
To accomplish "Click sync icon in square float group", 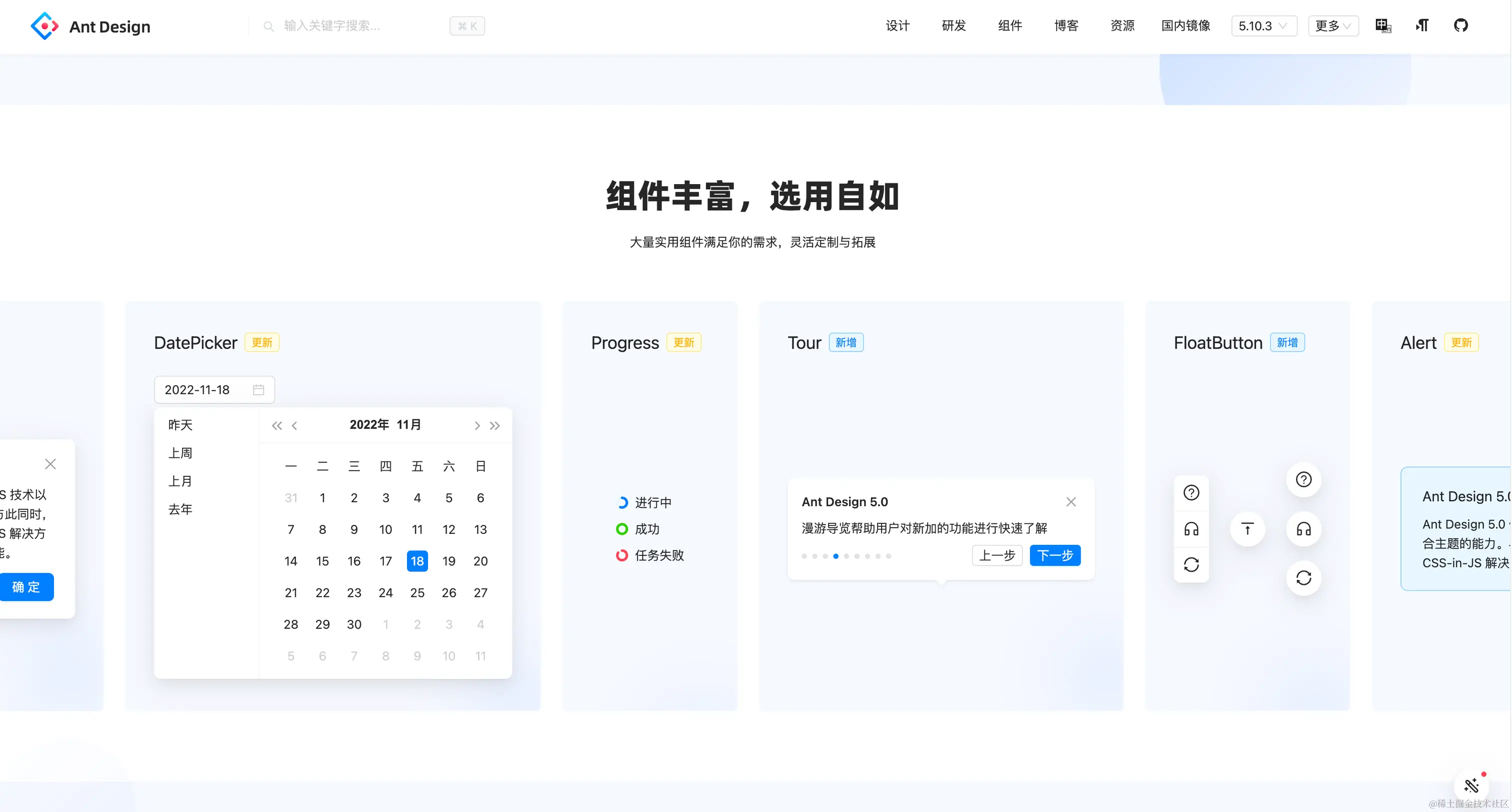I will coord(1191,565).
